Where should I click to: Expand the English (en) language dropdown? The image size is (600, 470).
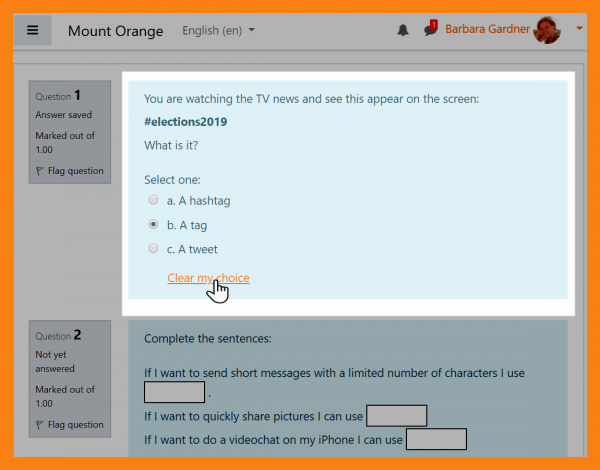pyautogui.click(x=218, y=30)
